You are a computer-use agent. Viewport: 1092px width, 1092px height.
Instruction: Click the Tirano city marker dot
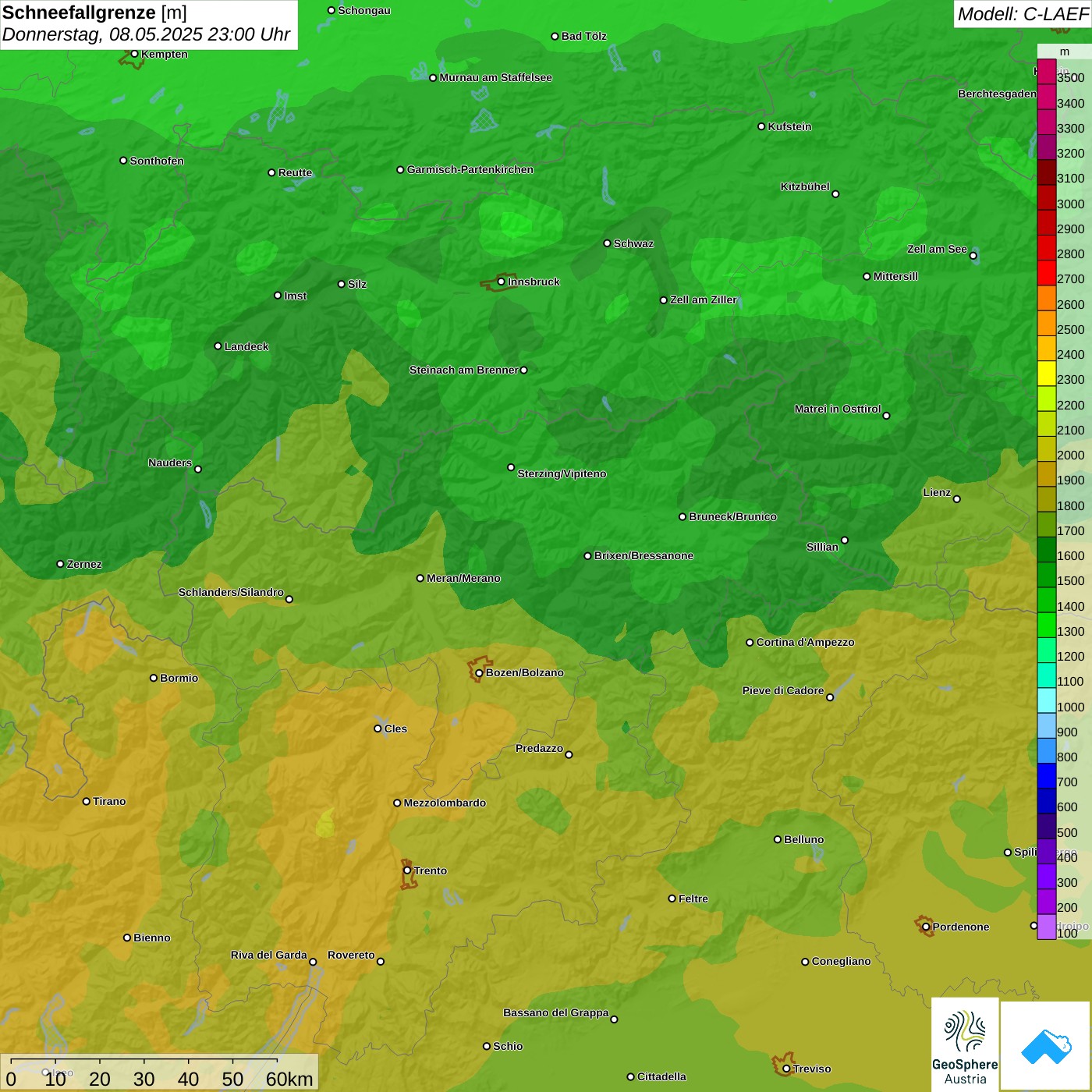tap(87, 801)
